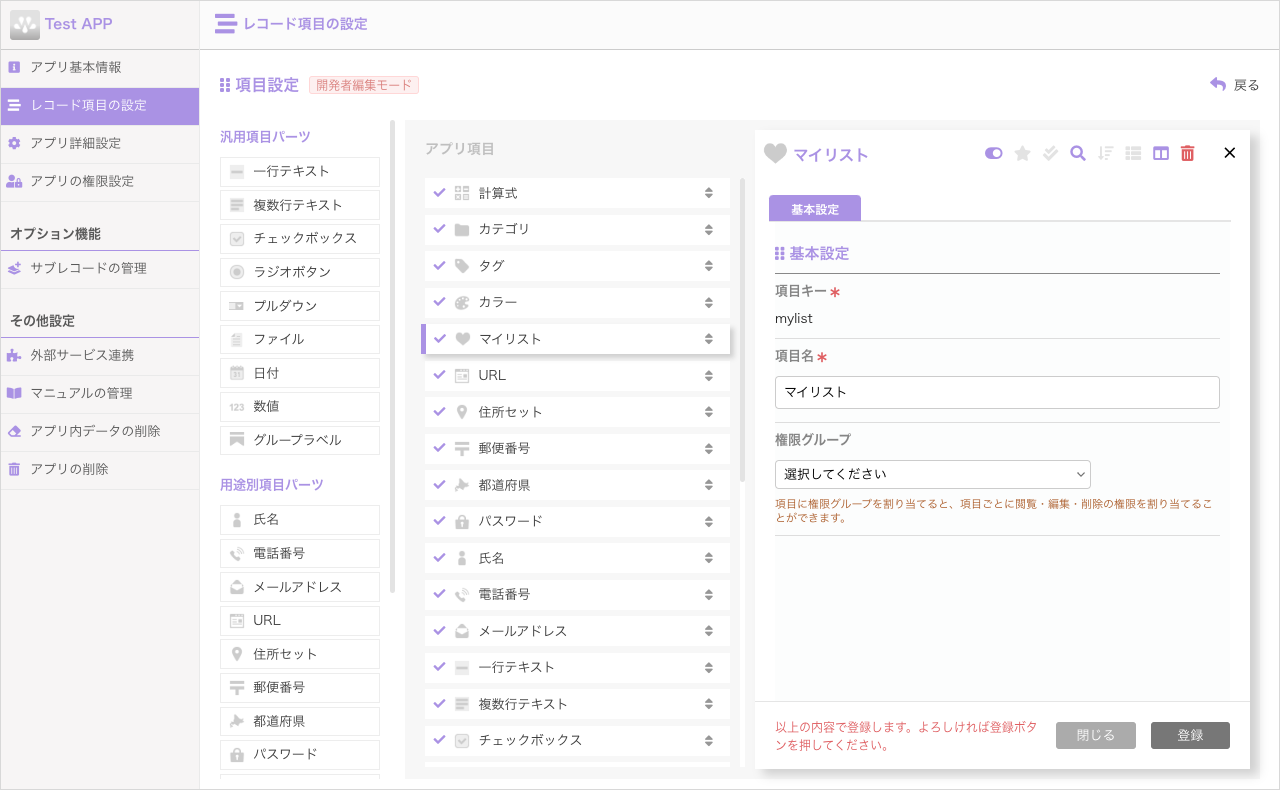The image size is (1280, 790).
Task: Toggle checkmark on カテゴリ app item
Action: pos(440,229)
